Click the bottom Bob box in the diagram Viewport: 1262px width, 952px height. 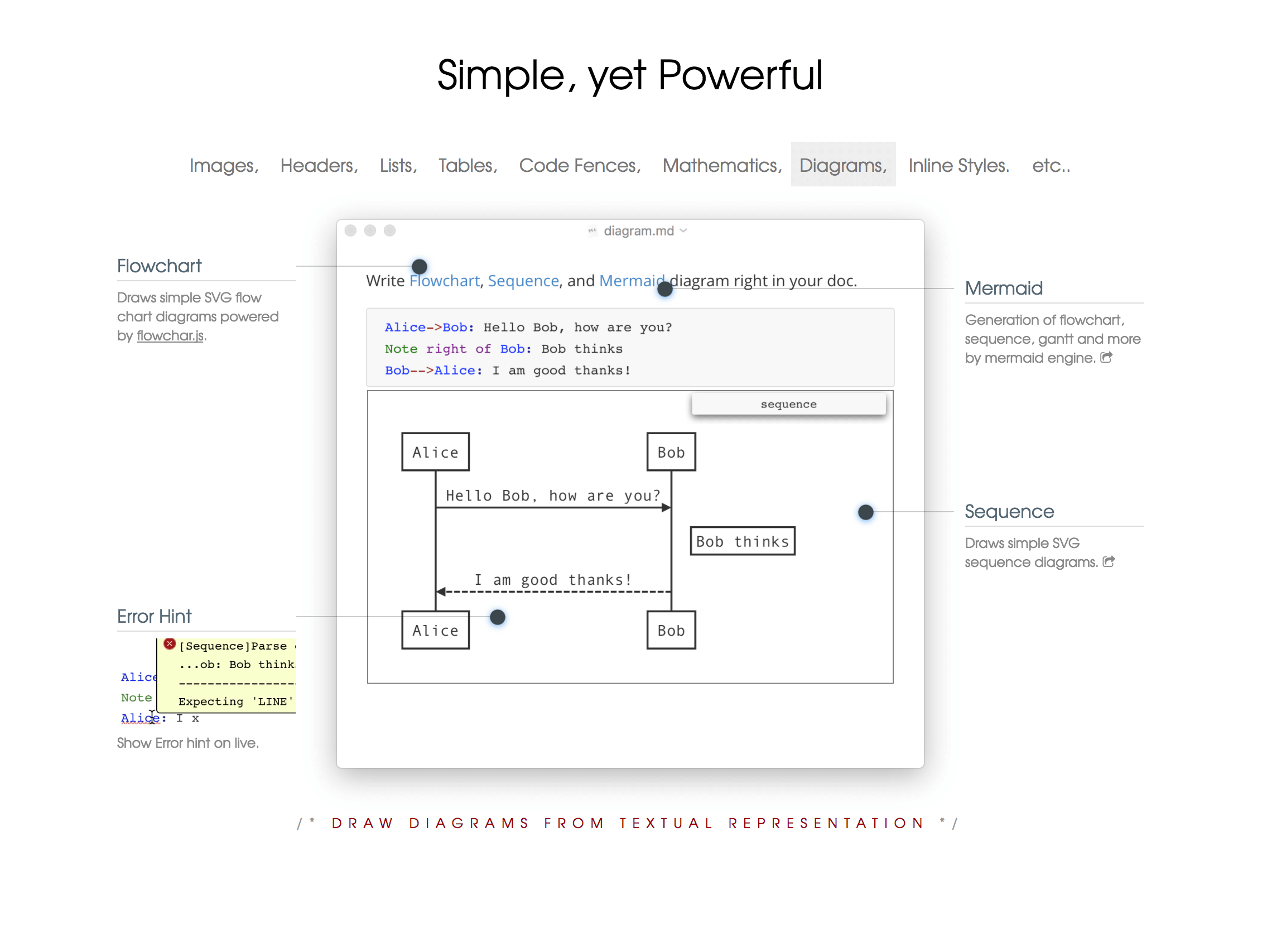(671, 630)
